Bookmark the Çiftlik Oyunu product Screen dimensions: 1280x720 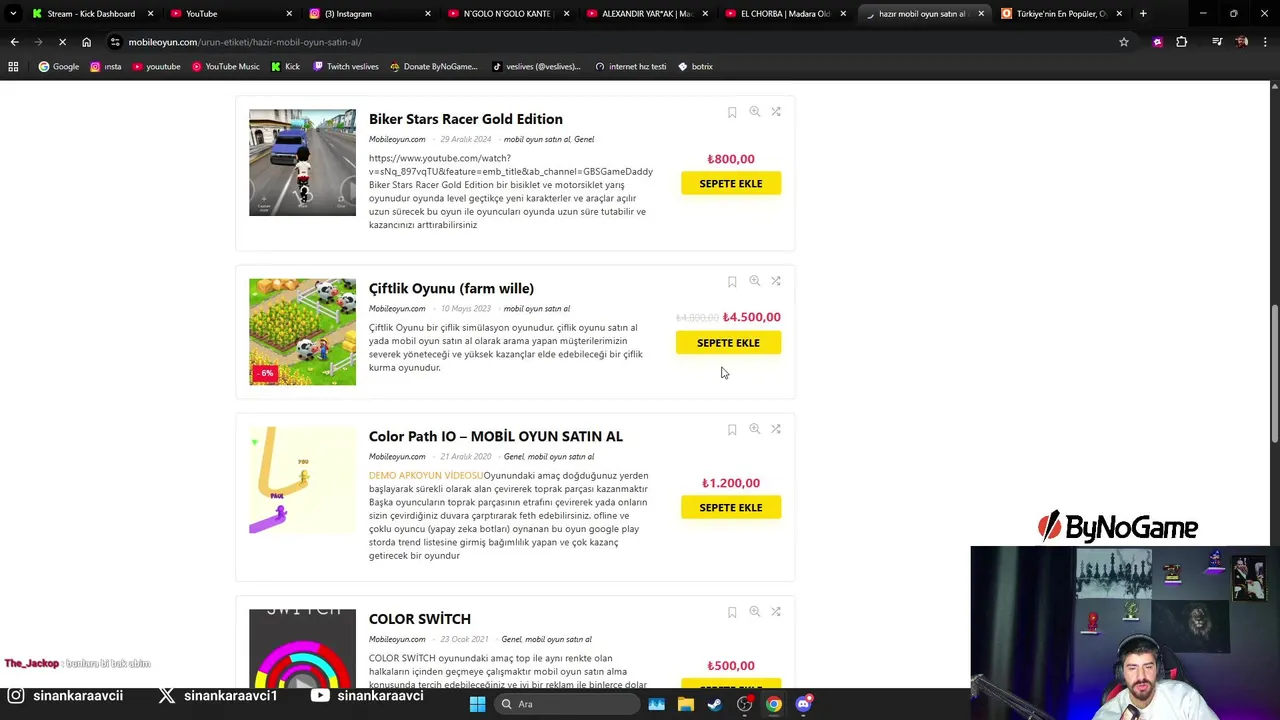point(732,282)
